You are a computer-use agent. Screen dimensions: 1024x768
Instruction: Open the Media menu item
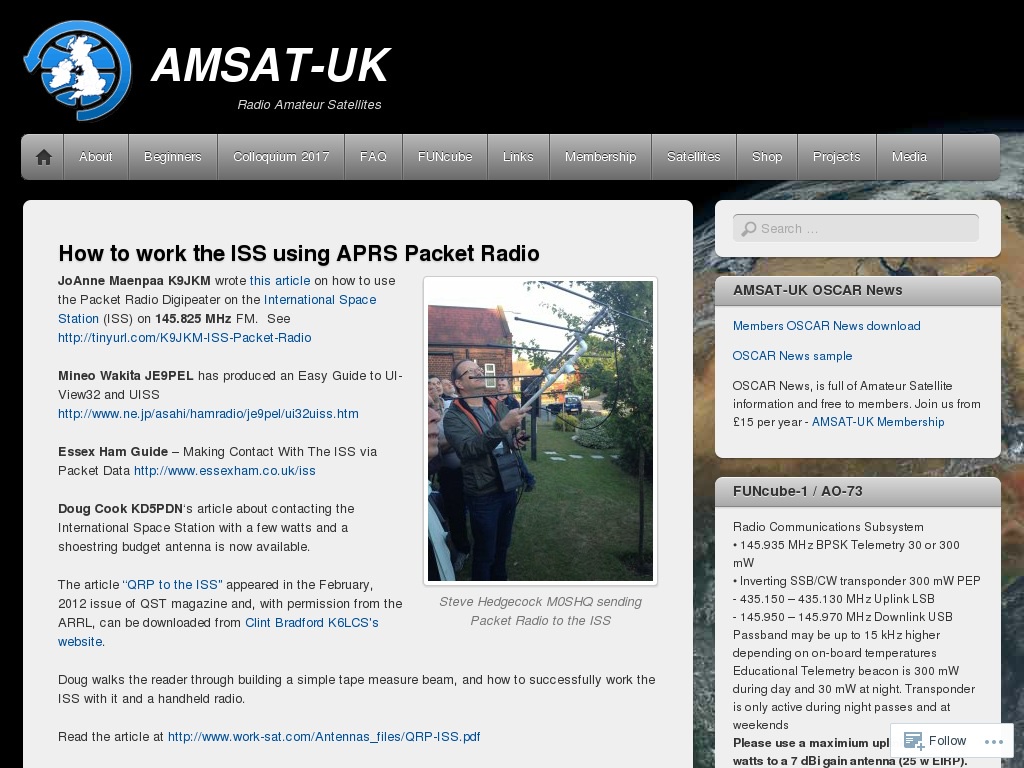tap(909, 157)
